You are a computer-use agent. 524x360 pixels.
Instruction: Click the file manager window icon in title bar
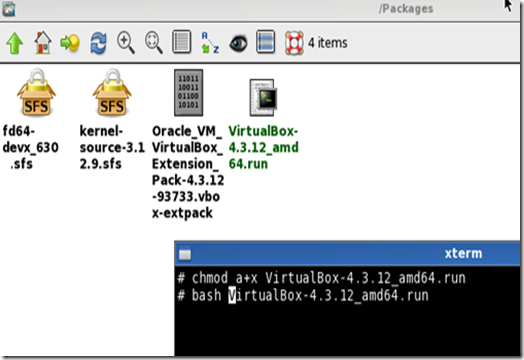pos(9,9)
